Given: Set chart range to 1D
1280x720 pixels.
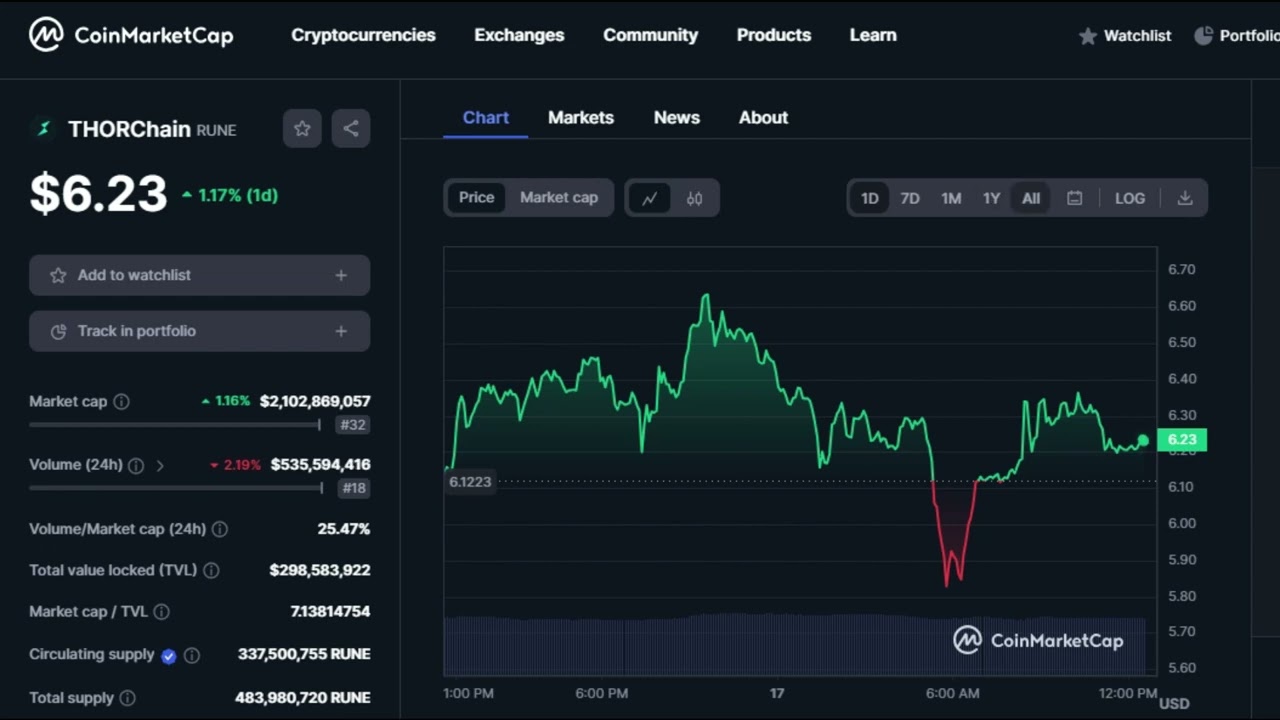Looking at the screenshot, I should [870, 198].
